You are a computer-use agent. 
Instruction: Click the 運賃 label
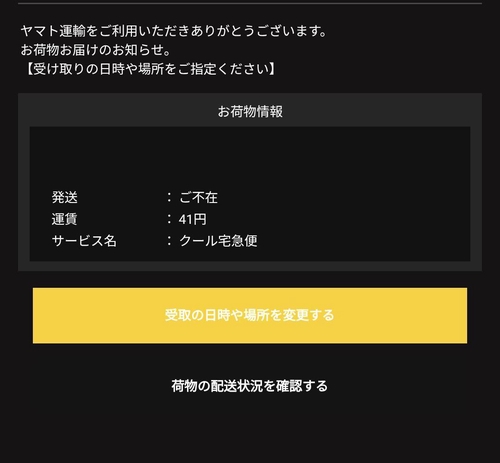tap(65, 219)
